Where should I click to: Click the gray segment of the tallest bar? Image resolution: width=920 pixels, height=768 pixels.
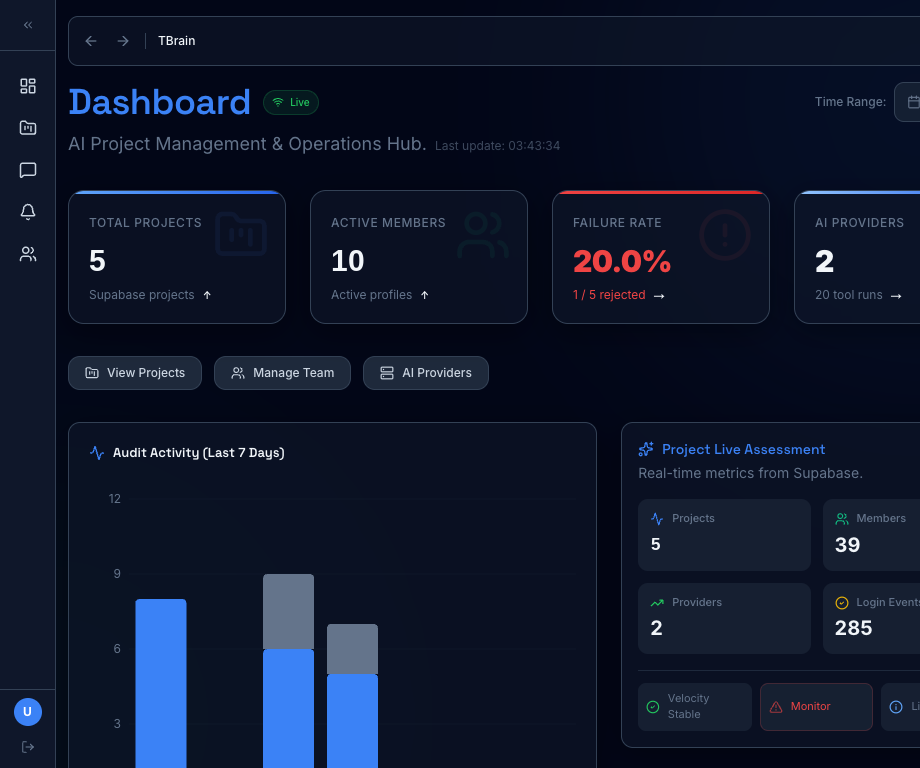(x=288, y=611)
